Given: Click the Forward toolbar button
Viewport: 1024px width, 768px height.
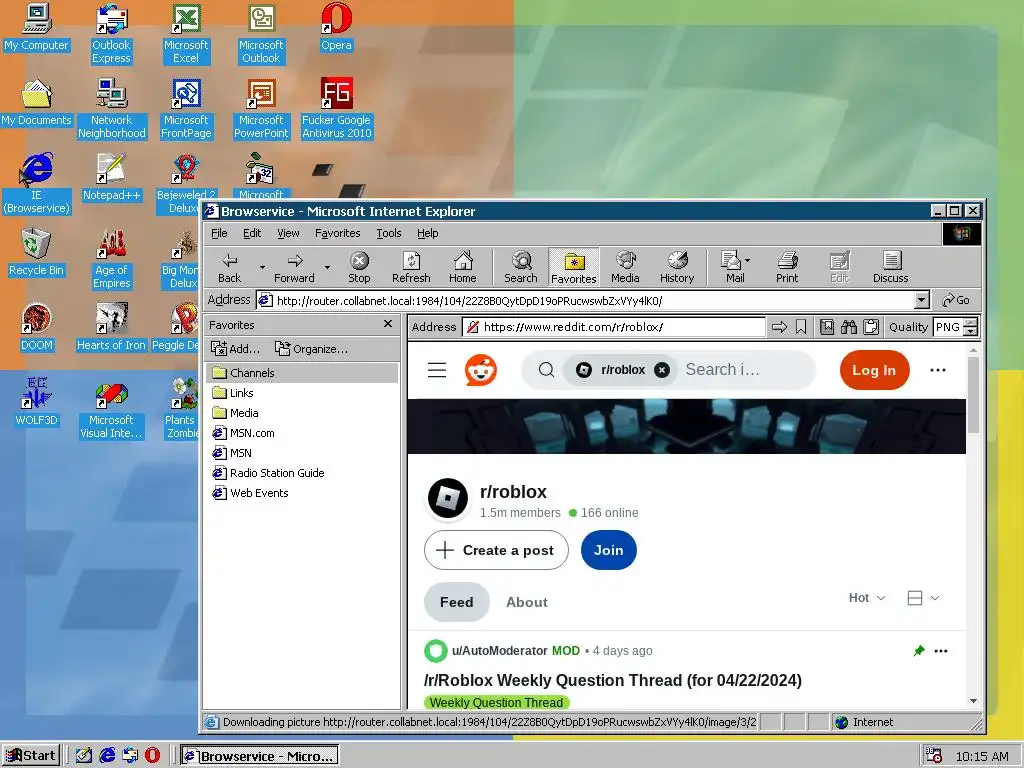Looking at the screenshot, I should click(x=294, y=267).
